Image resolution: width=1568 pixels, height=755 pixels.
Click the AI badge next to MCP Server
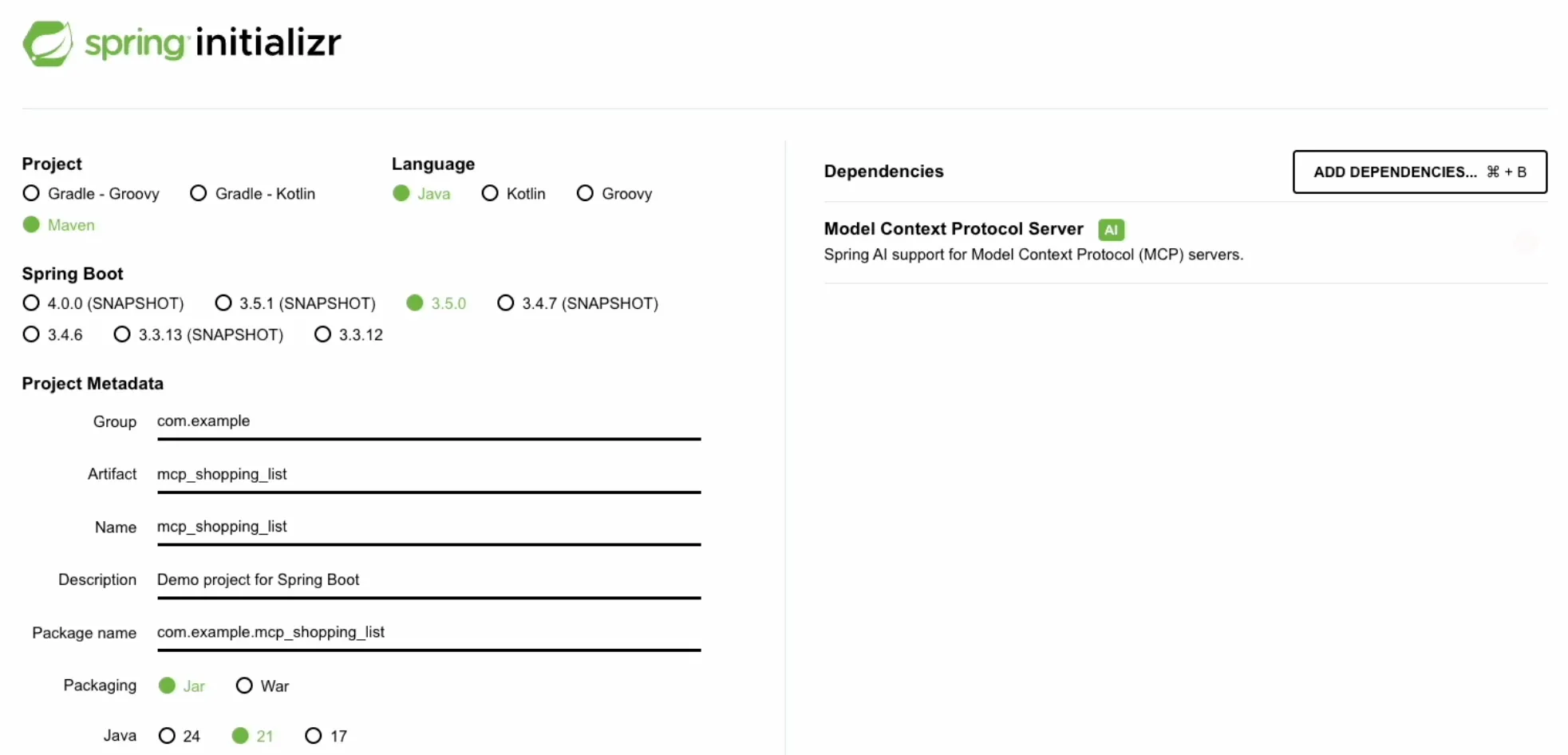click(x=1111, y=230)
